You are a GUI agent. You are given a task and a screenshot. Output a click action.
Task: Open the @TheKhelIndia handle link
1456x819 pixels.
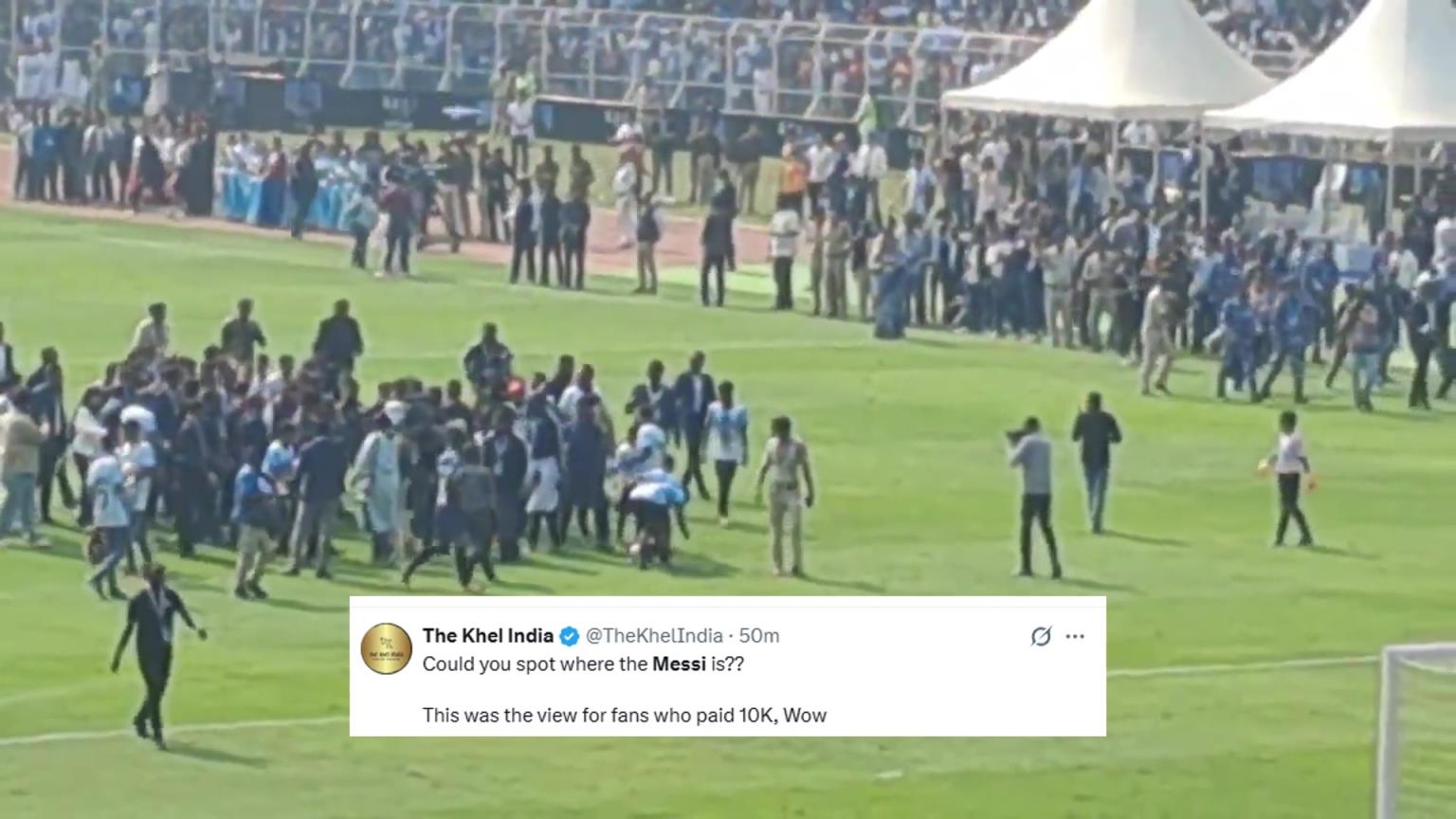coord(654,636)
